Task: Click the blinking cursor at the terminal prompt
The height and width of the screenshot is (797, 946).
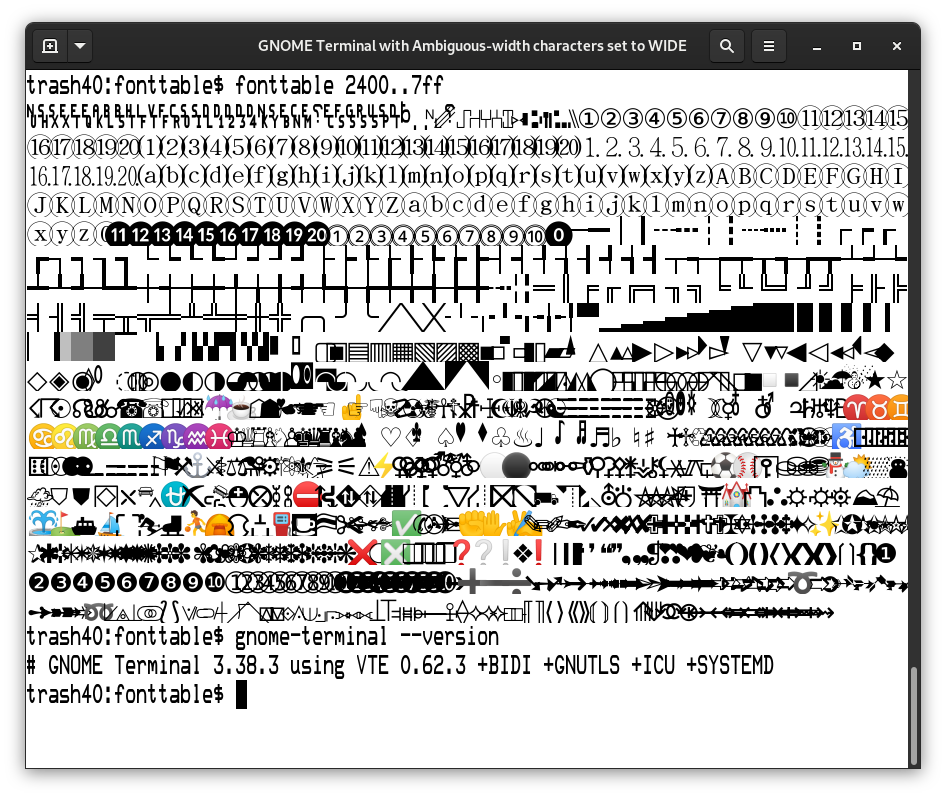Action: click(240, 694)
